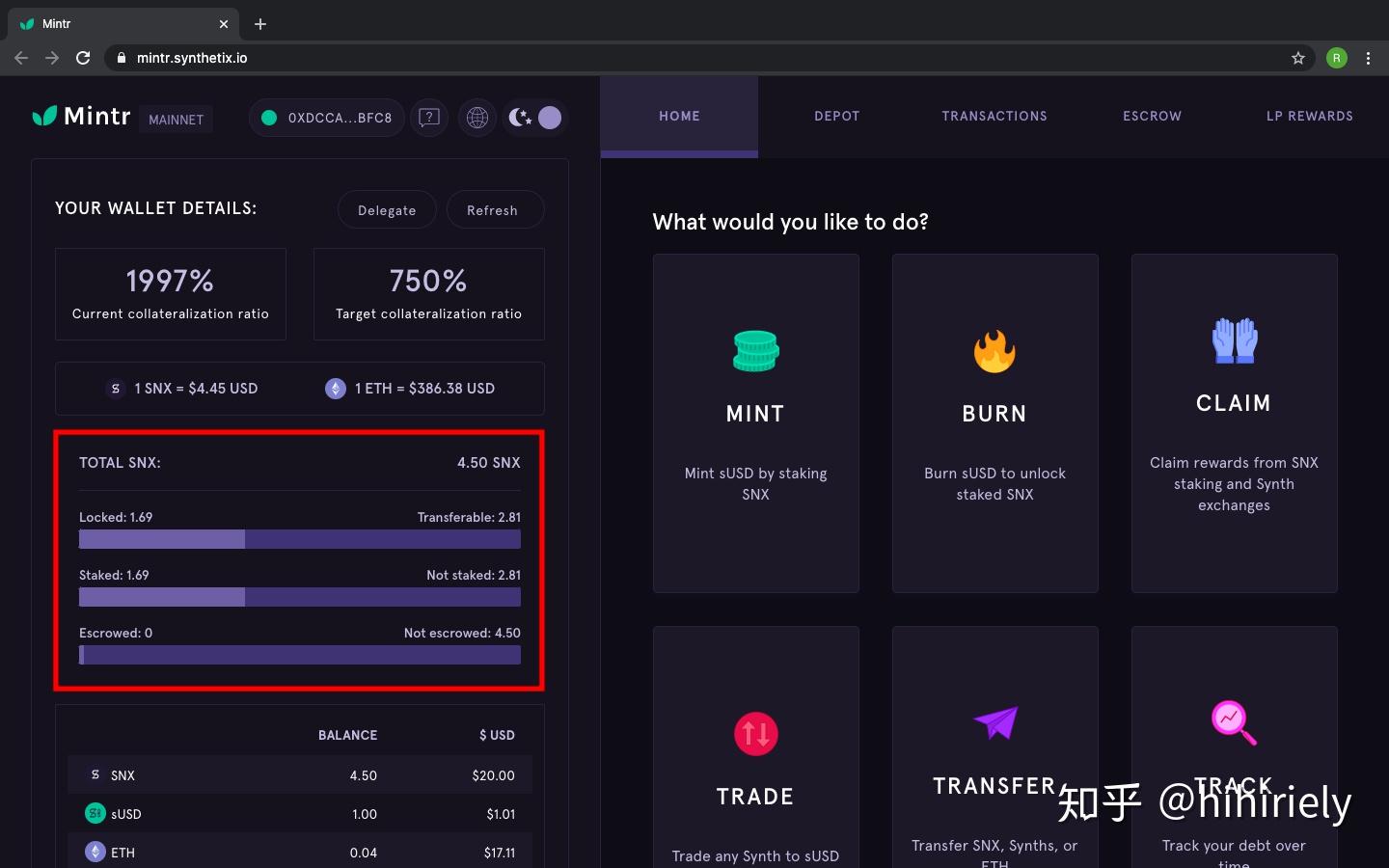Click the paper plane TRANSFER icon
The width and height of the screenshot is (1389, 868).
tap(995, 722)
